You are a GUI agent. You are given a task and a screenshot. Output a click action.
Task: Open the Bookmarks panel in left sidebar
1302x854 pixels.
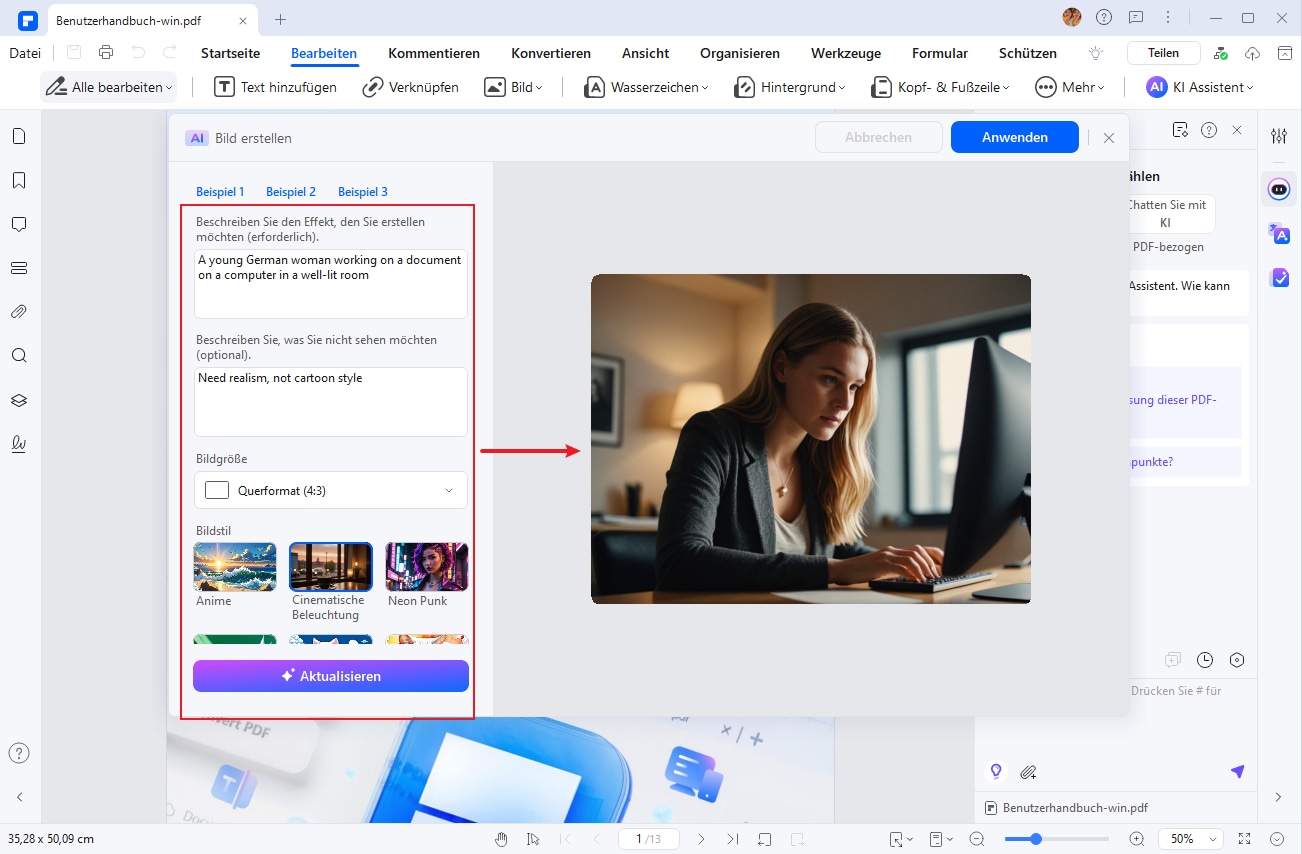click(19, 181)
